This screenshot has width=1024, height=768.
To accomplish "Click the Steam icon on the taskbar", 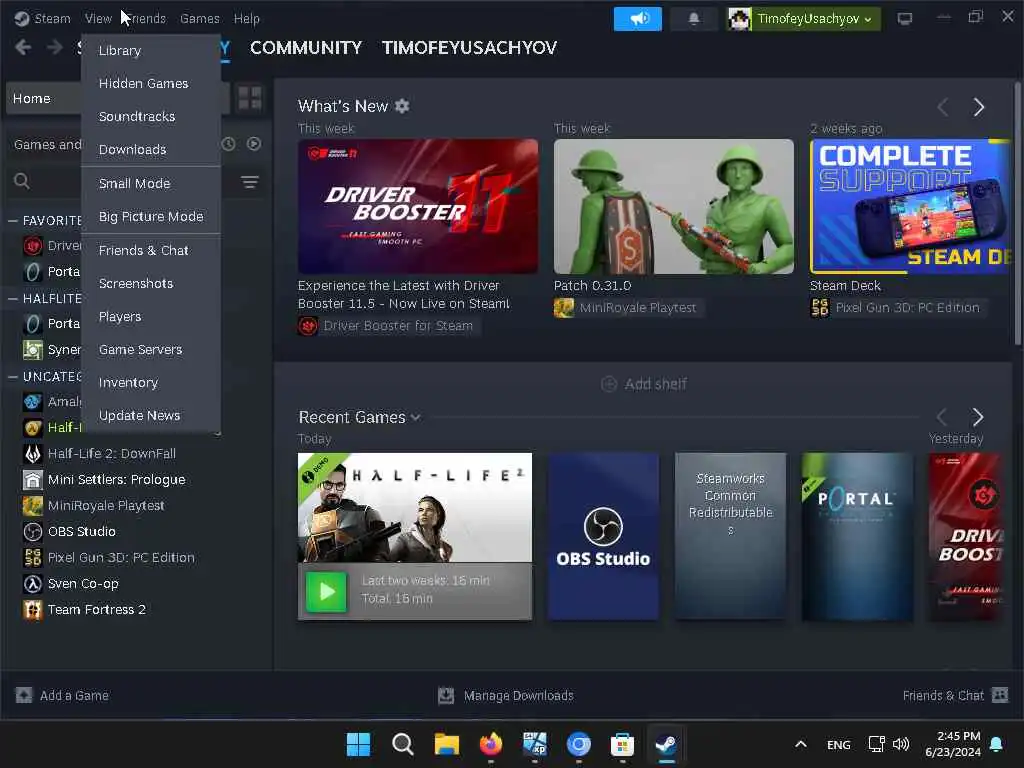I will pos(666,744).
